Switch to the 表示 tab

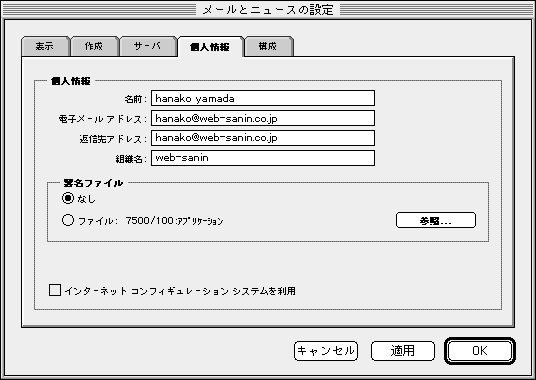tap(45, 46)
